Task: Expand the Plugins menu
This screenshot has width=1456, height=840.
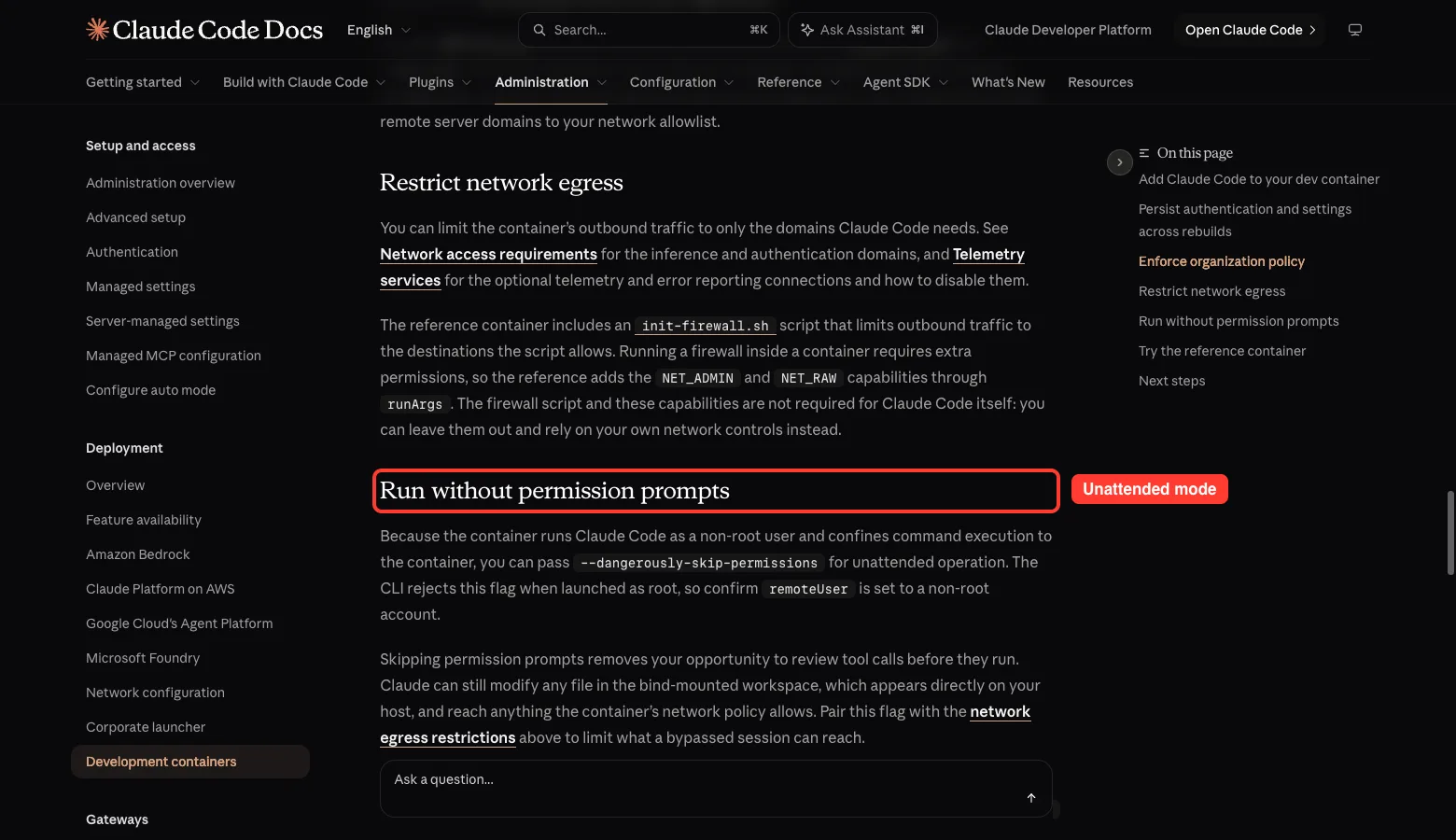Action: (x=441, y=82)
